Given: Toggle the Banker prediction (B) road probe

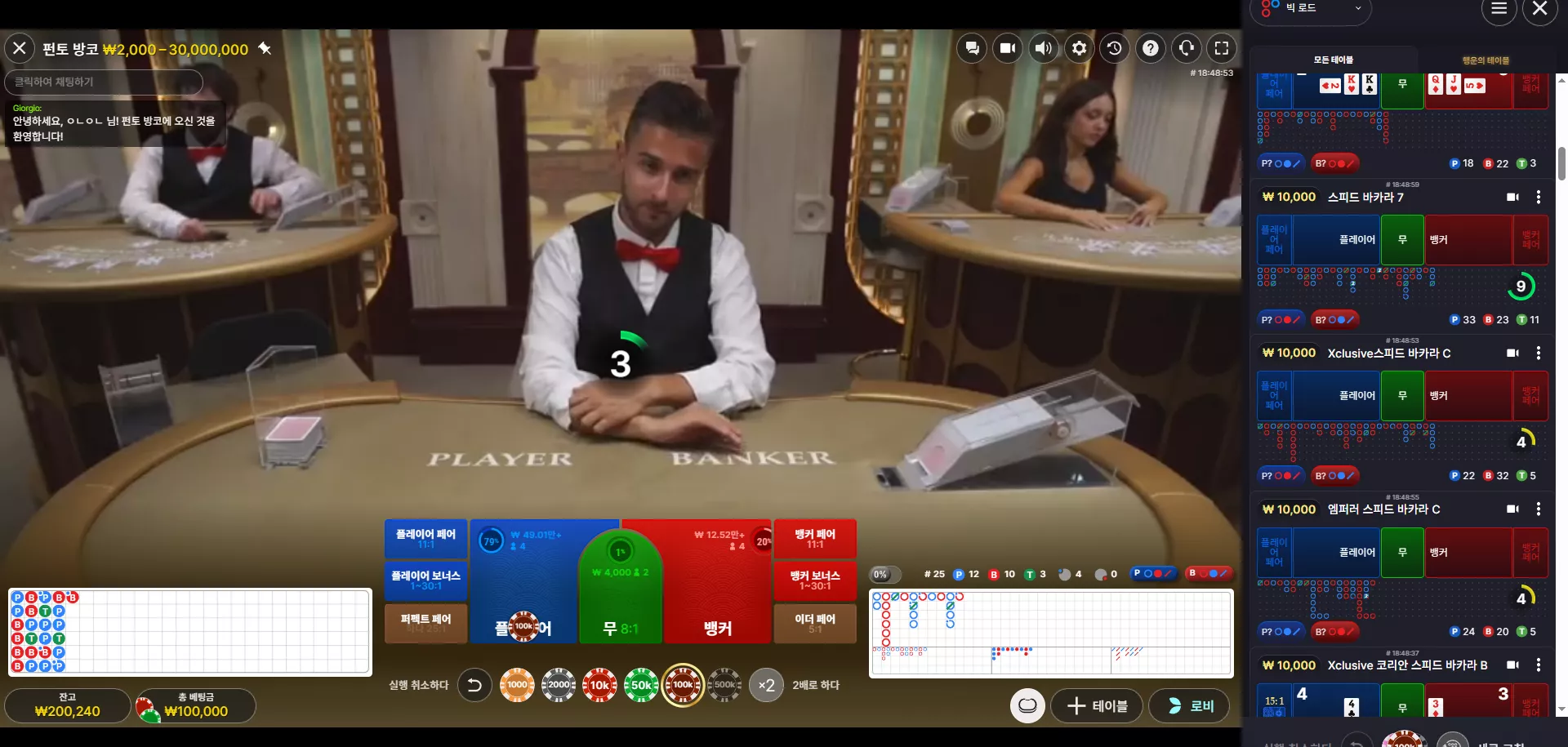Looking at the screenshot, I should pos(1209,573).
